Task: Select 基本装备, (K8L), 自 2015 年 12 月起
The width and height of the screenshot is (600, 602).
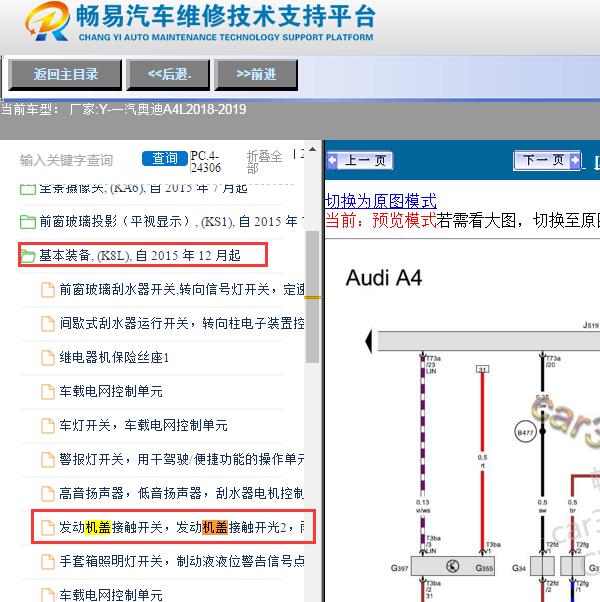Action: click(x=140, y=255)
